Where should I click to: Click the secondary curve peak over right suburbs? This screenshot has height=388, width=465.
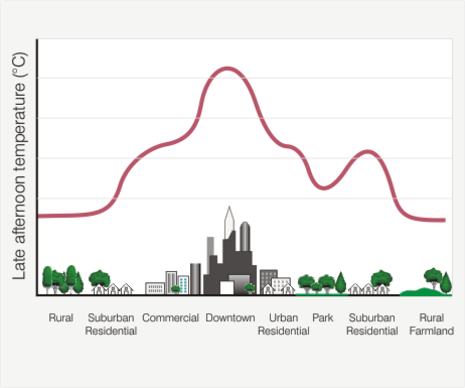pyautogui.click(x=367, y=152)
